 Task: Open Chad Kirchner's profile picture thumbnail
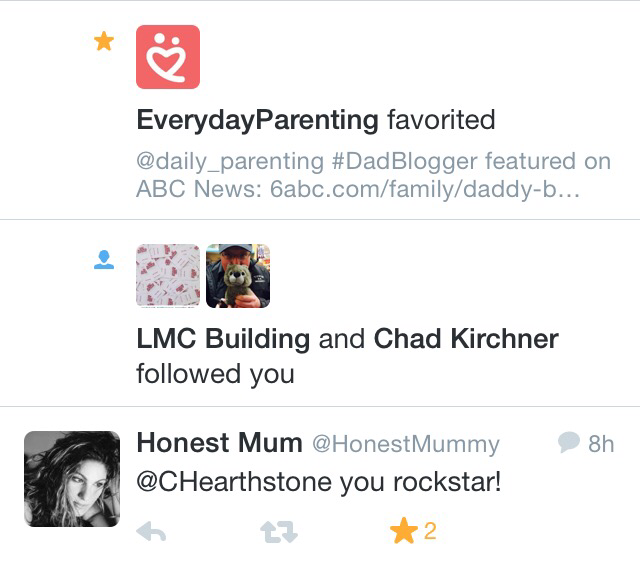pos(237,275)
